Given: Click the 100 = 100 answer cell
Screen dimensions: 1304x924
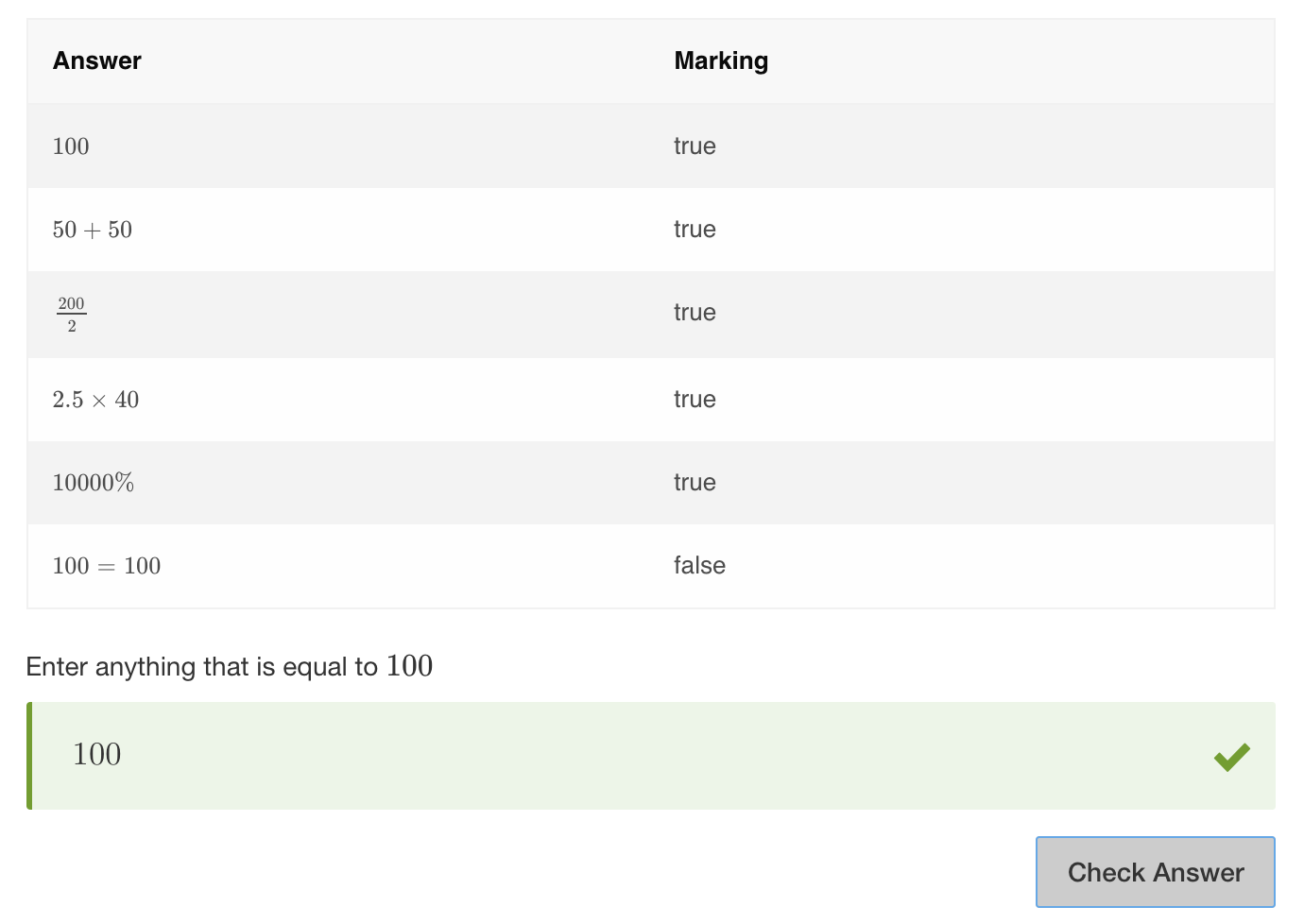Looking at the screenshot, I should tap(107, 566).
